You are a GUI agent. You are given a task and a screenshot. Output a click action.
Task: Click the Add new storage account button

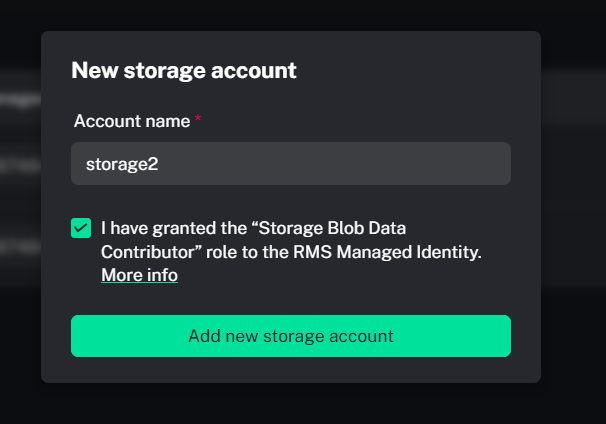291,336
